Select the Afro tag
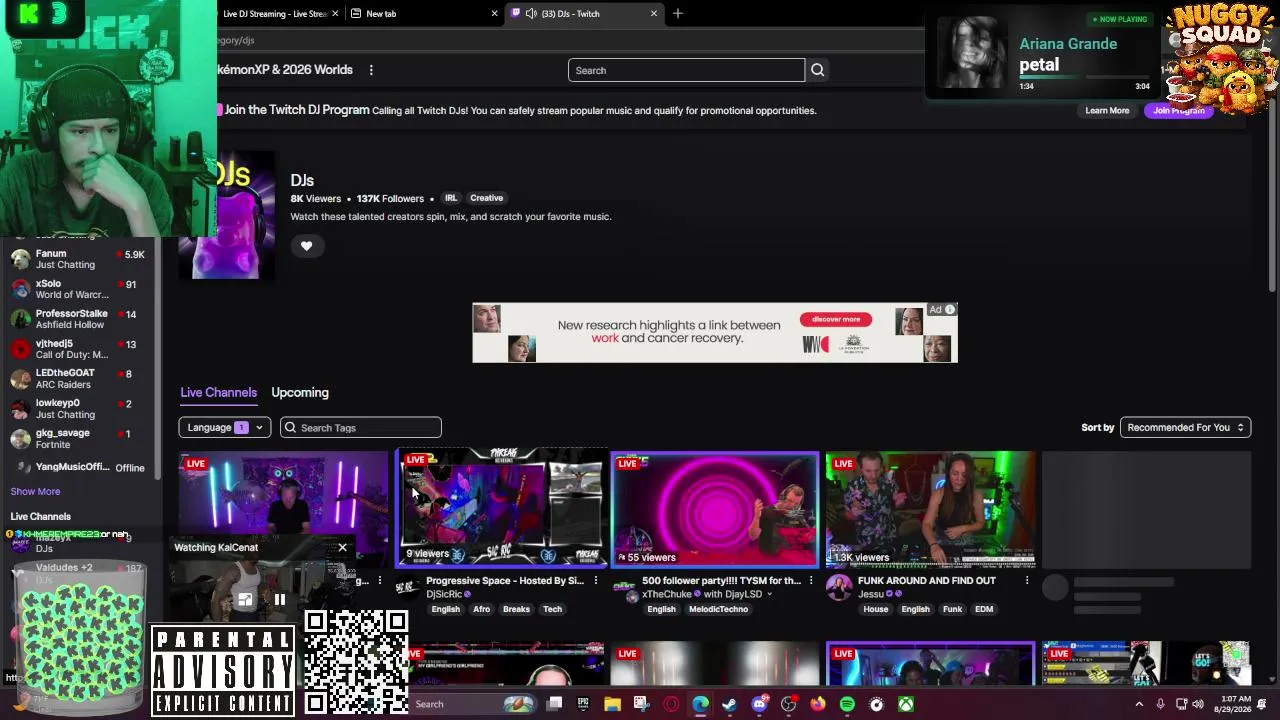 (x=482, y=609)
